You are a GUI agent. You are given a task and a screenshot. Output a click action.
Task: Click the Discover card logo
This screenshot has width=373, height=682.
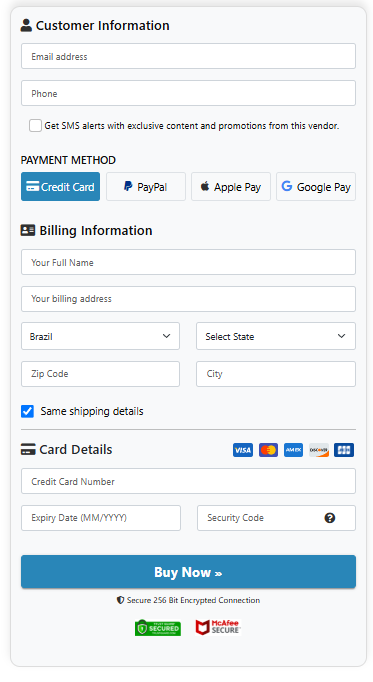click(x=319, y=450)
